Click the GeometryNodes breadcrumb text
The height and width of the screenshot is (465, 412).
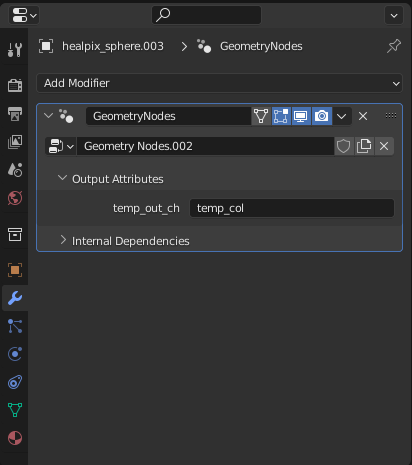click(261, 46)
